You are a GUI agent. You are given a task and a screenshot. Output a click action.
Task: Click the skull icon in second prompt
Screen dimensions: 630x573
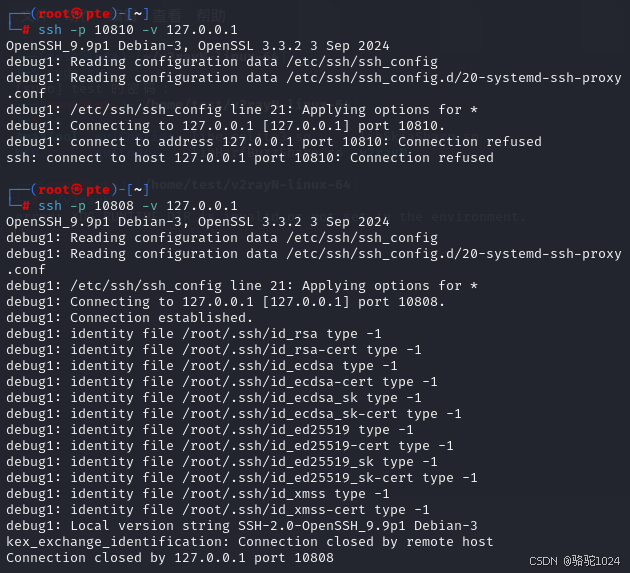(77, 190)
